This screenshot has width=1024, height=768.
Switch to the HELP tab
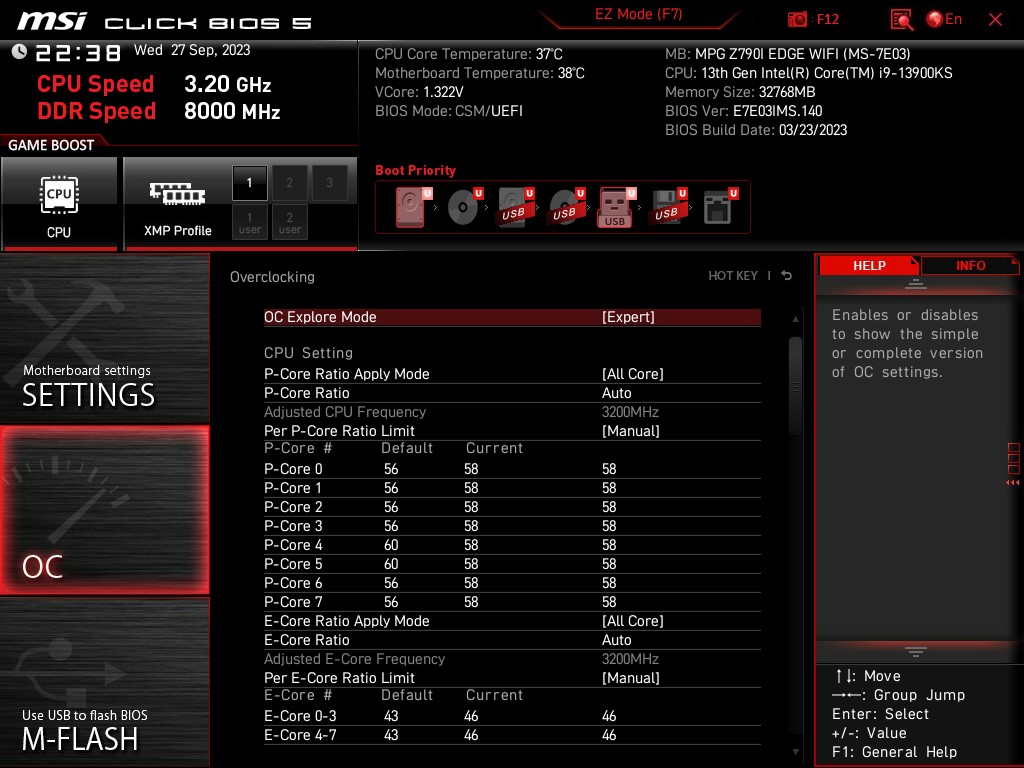tap(869, 266)
